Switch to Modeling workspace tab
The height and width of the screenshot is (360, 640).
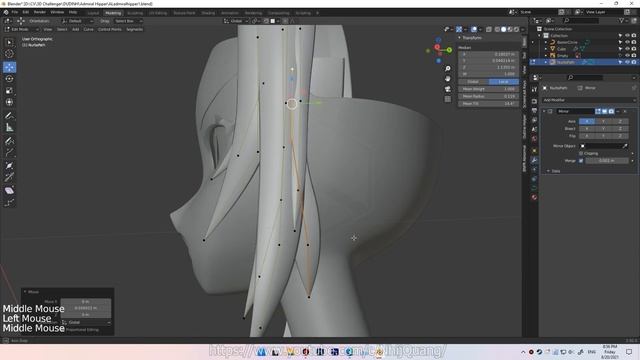click(113, 13)
